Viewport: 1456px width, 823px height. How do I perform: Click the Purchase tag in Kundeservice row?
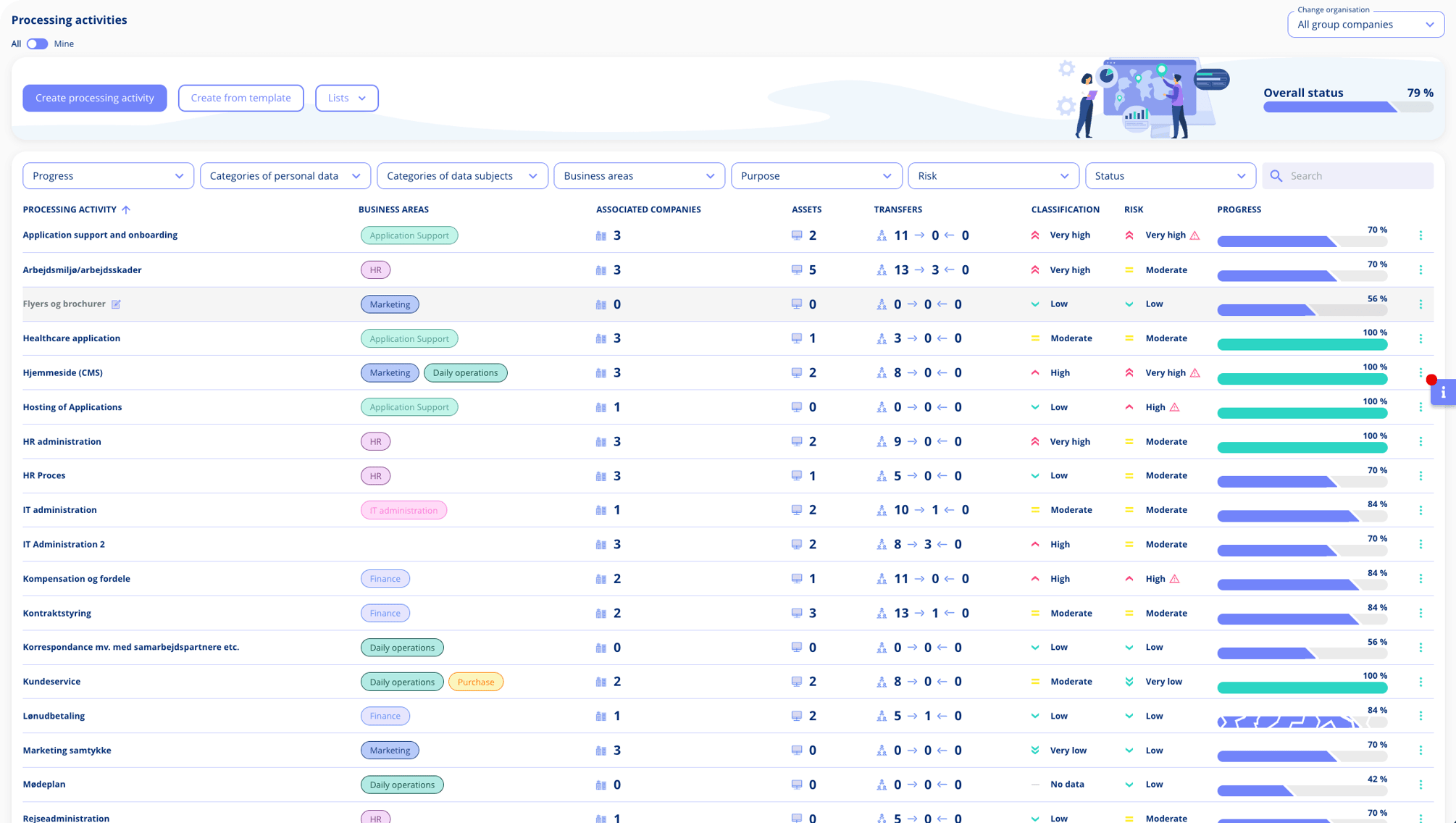pyautogui.click(x=476, y=682)
